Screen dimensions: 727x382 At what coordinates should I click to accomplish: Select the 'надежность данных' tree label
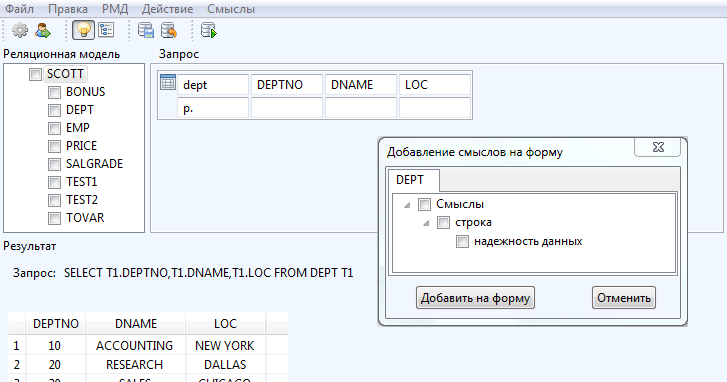pos(528,242)
